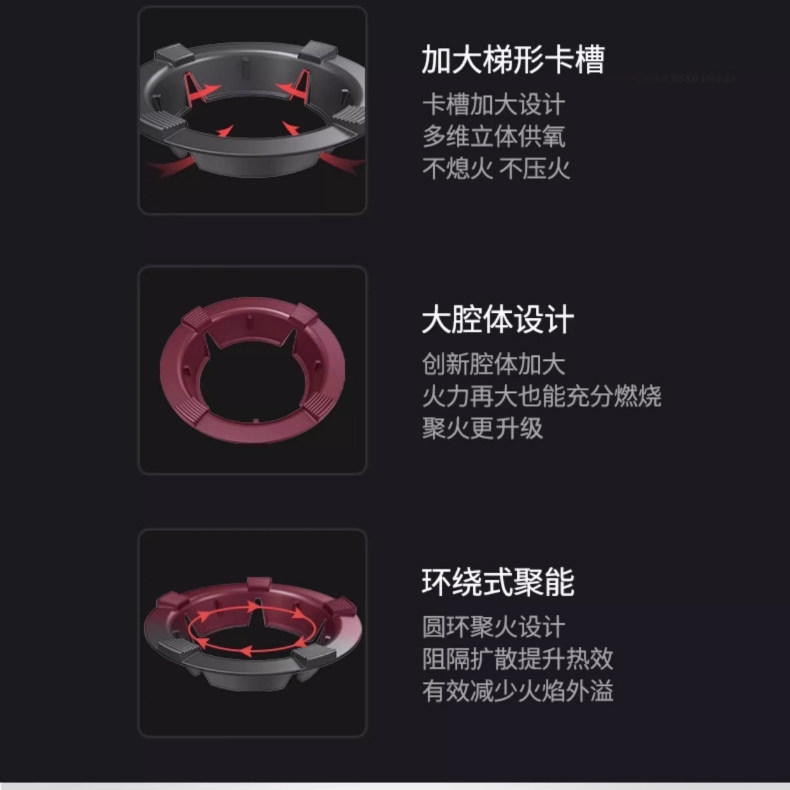Select the text line 不熄火 不压火
790x790 pixels.
496,168
